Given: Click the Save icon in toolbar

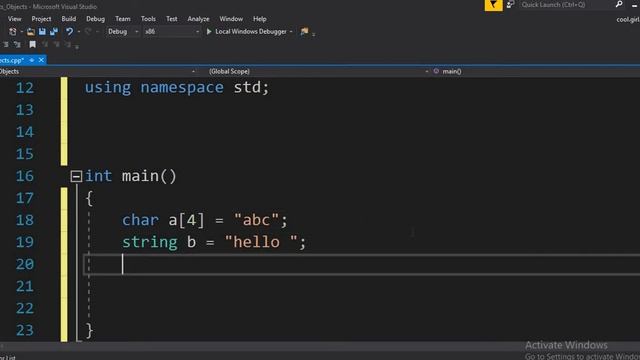Looking at the screenshot, I should [x=42, y=31].
